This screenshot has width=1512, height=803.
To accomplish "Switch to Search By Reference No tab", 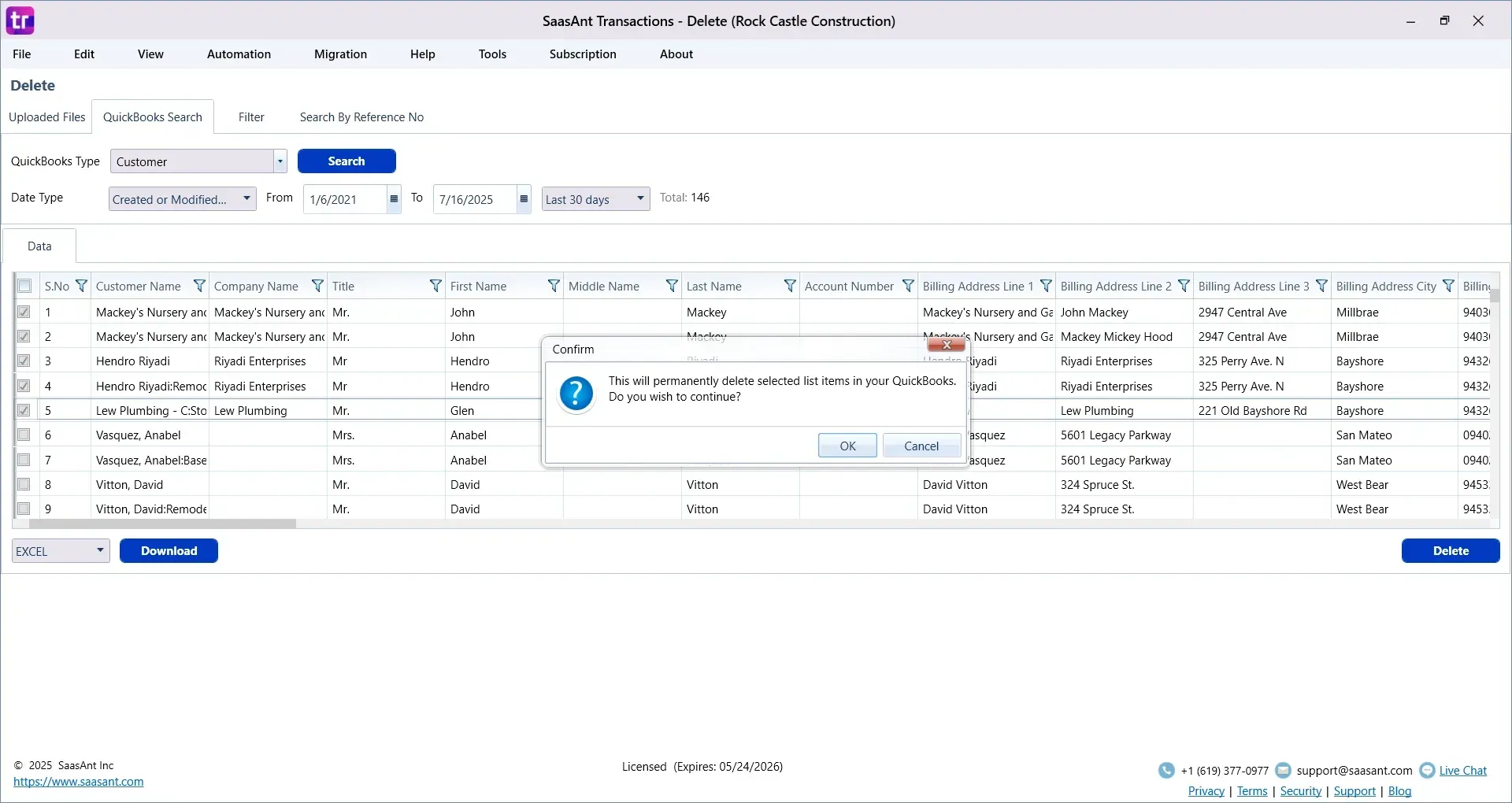I will [361, 117].
